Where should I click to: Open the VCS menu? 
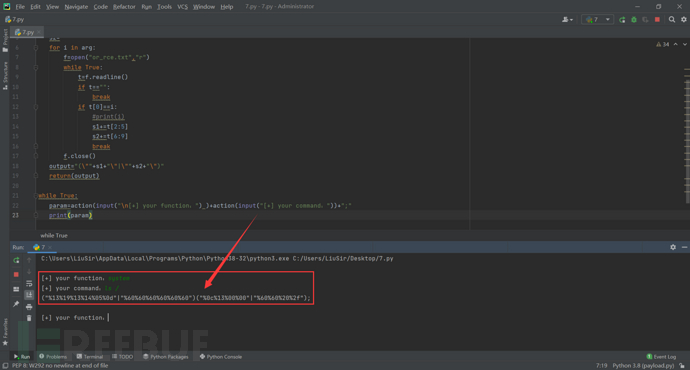tap(182, 7)
